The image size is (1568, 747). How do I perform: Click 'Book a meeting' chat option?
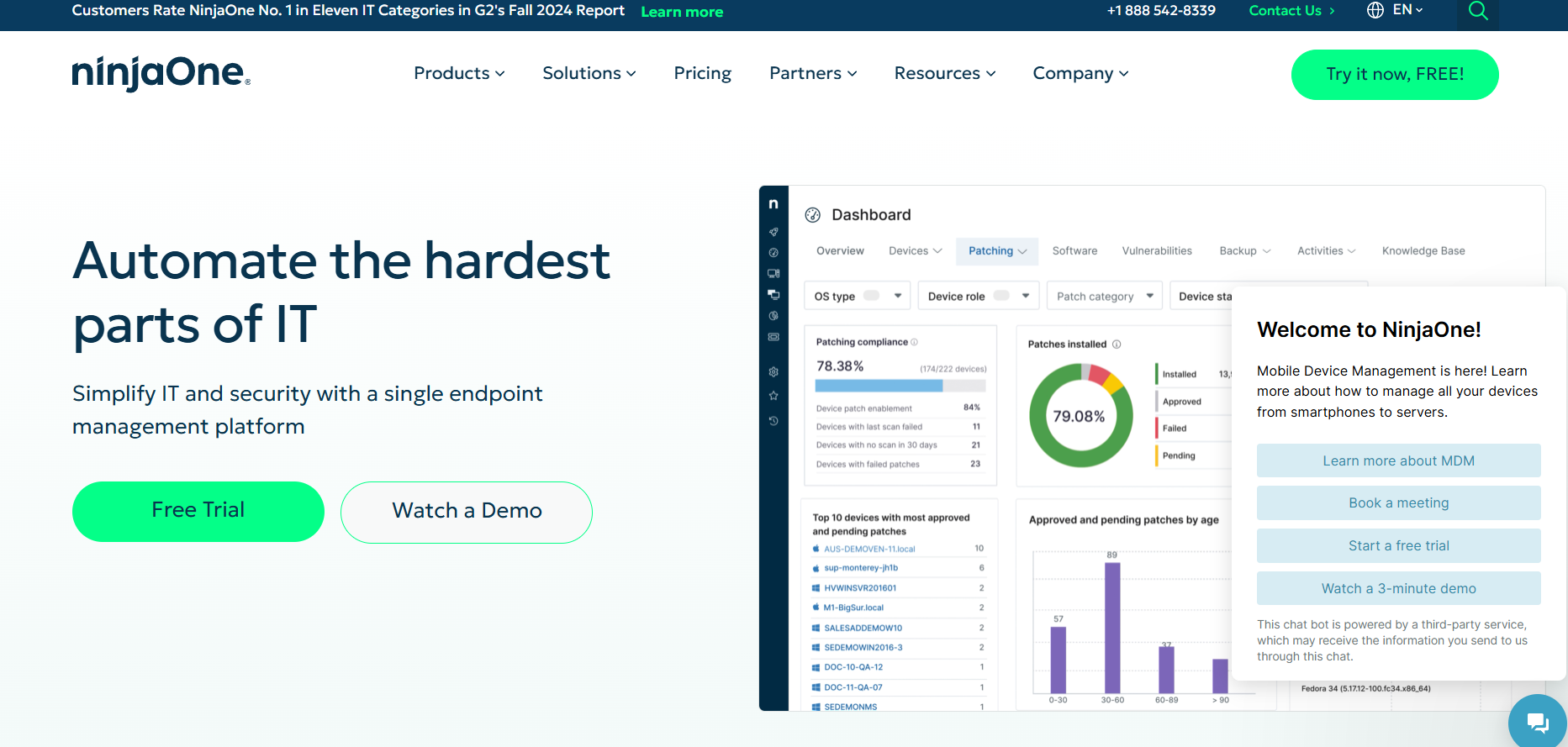[x=1399, y=502]
